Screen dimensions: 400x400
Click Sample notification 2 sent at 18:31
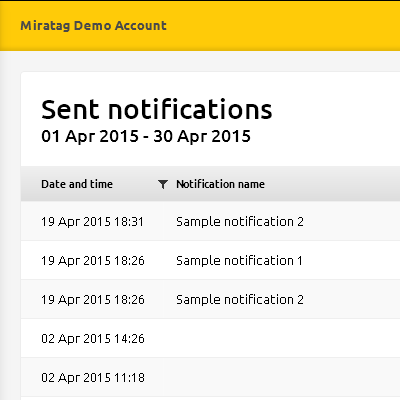coord(240,222)
